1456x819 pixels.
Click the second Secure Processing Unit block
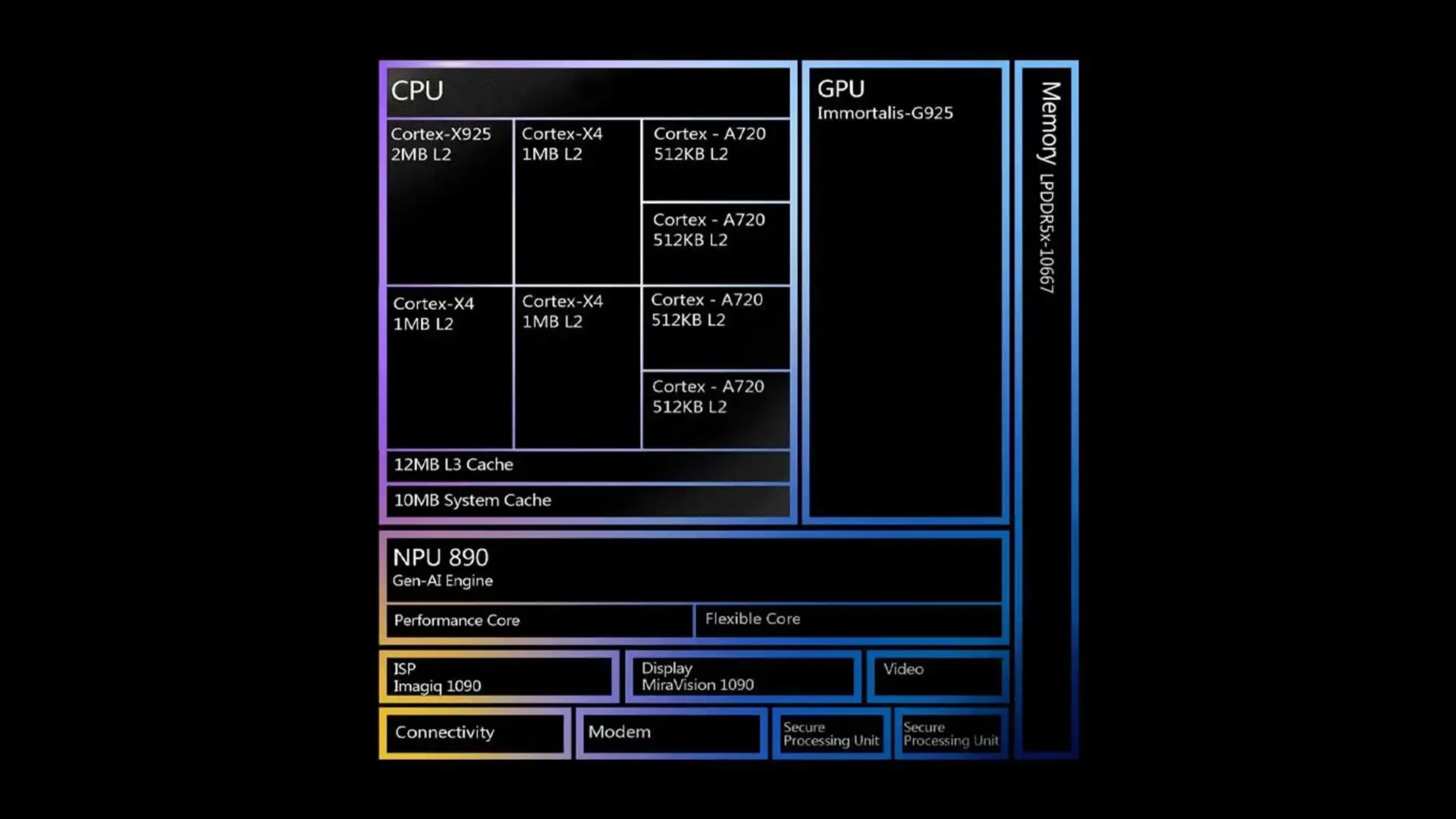(x=950, y=733)
